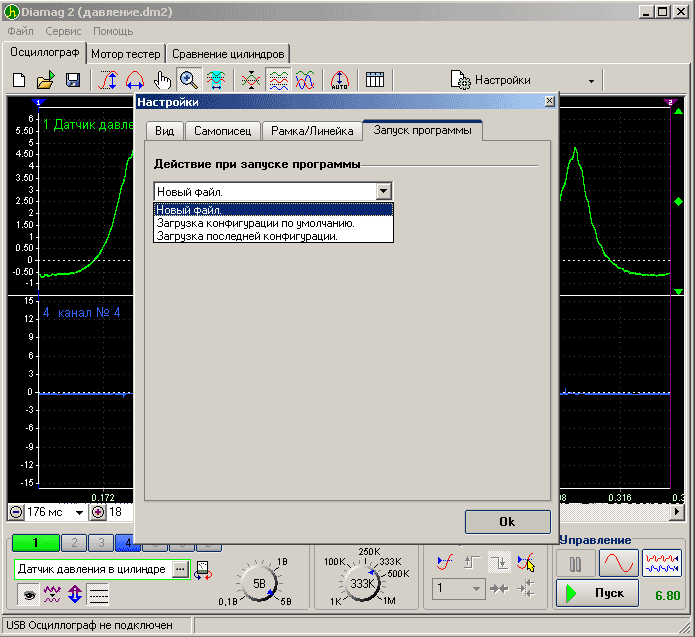The width and height of the screenshot is (695, 637).
Task: Click the AUTO scale icon
Action: 340,80
